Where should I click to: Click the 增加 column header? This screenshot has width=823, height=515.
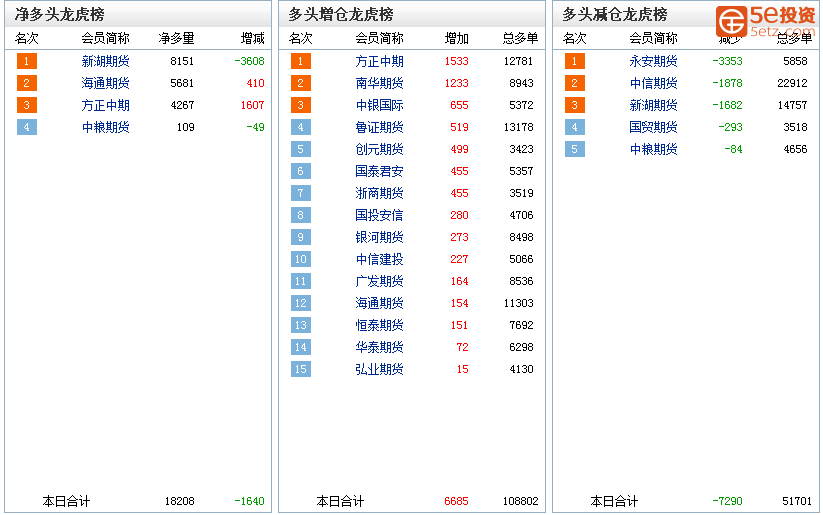point(457,38)
